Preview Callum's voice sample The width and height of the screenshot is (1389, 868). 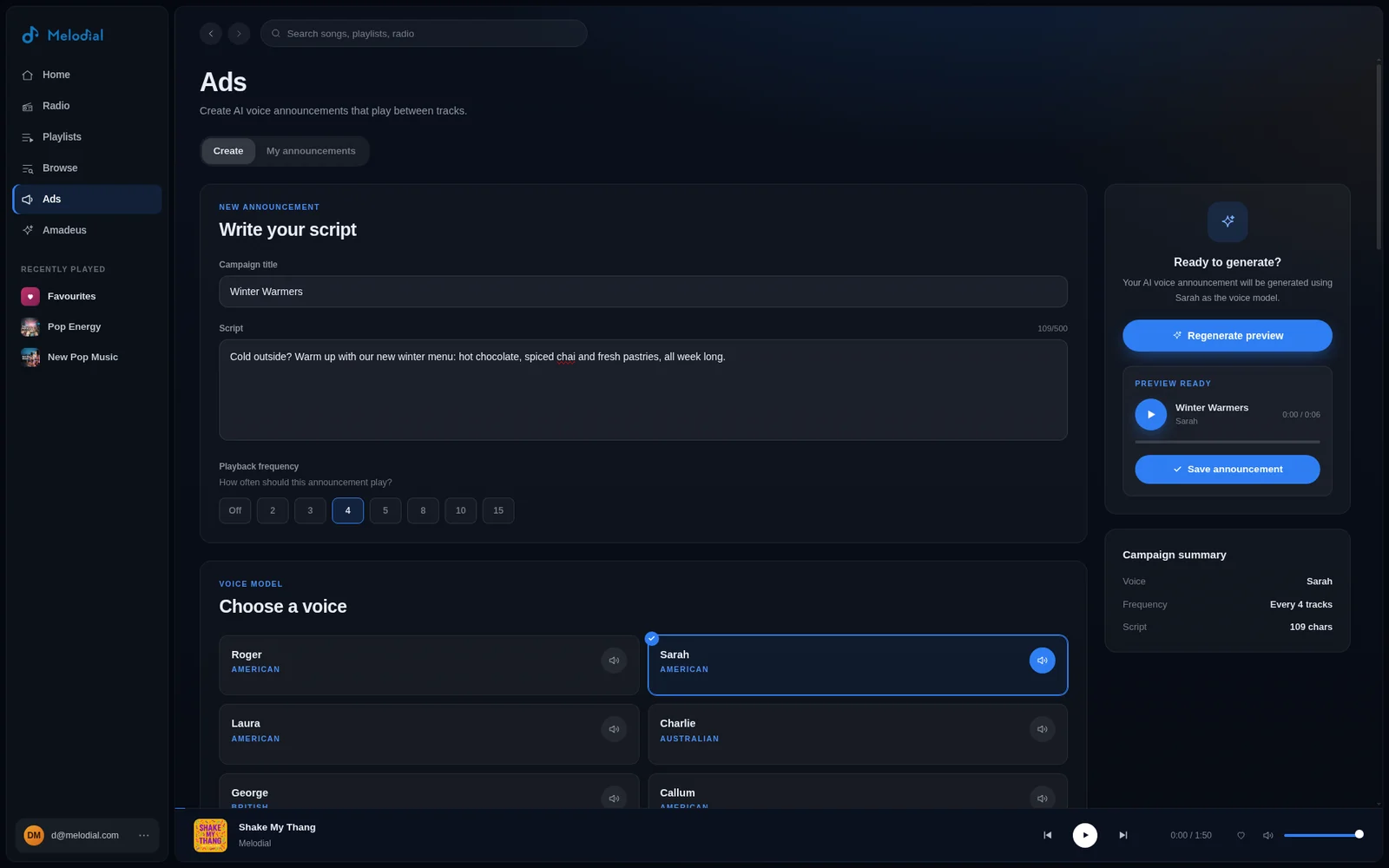coord(1043,798)
